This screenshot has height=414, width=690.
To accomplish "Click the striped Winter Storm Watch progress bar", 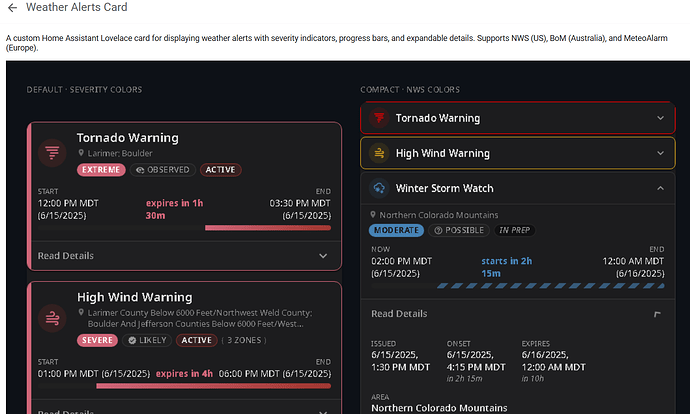I will tap(518, 286).
